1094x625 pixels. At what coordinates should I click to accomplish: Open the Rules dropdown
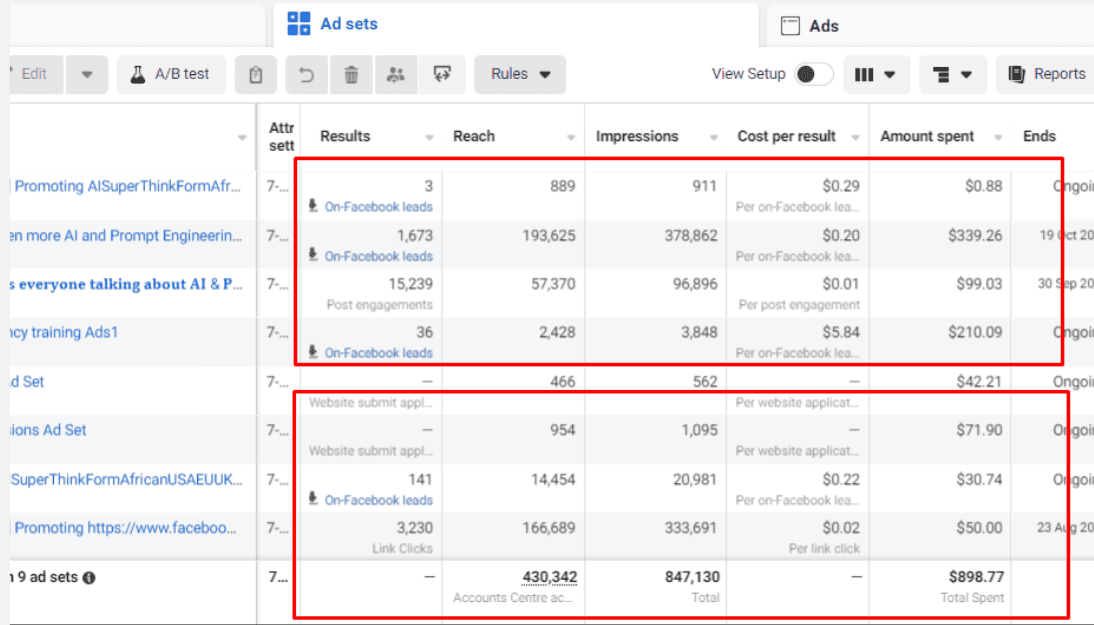(520, 74)
